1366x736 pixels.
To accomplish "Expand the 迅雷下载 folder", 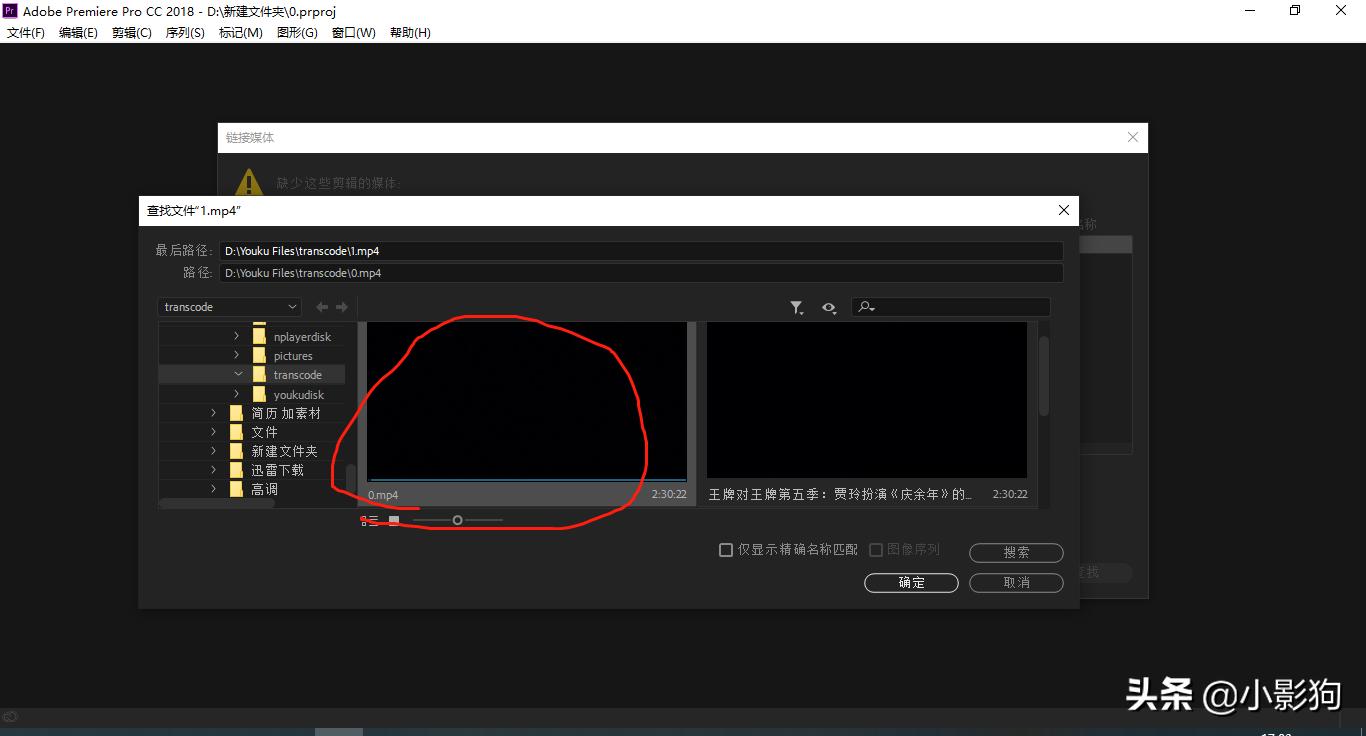I will [x=213, y=470].
